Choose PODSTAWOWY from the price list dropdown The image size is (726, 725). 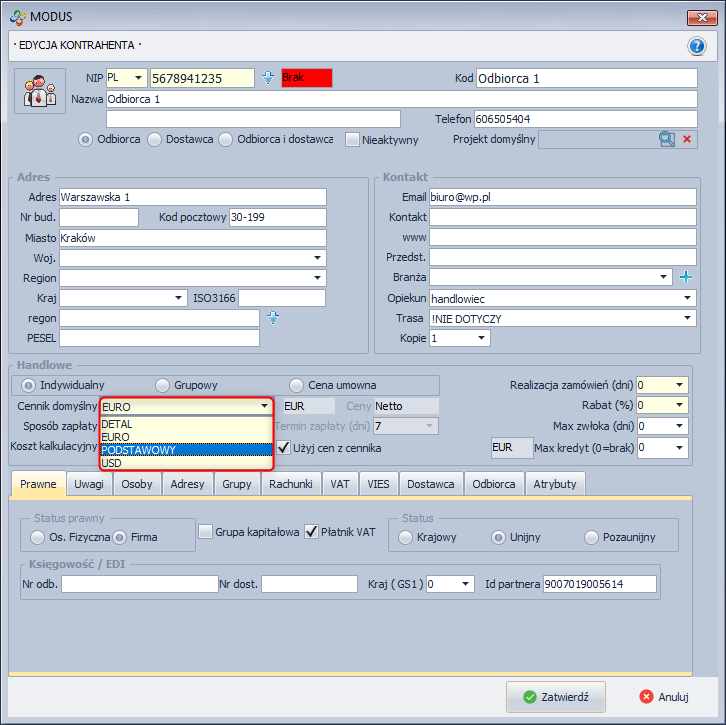pos(186,450)
